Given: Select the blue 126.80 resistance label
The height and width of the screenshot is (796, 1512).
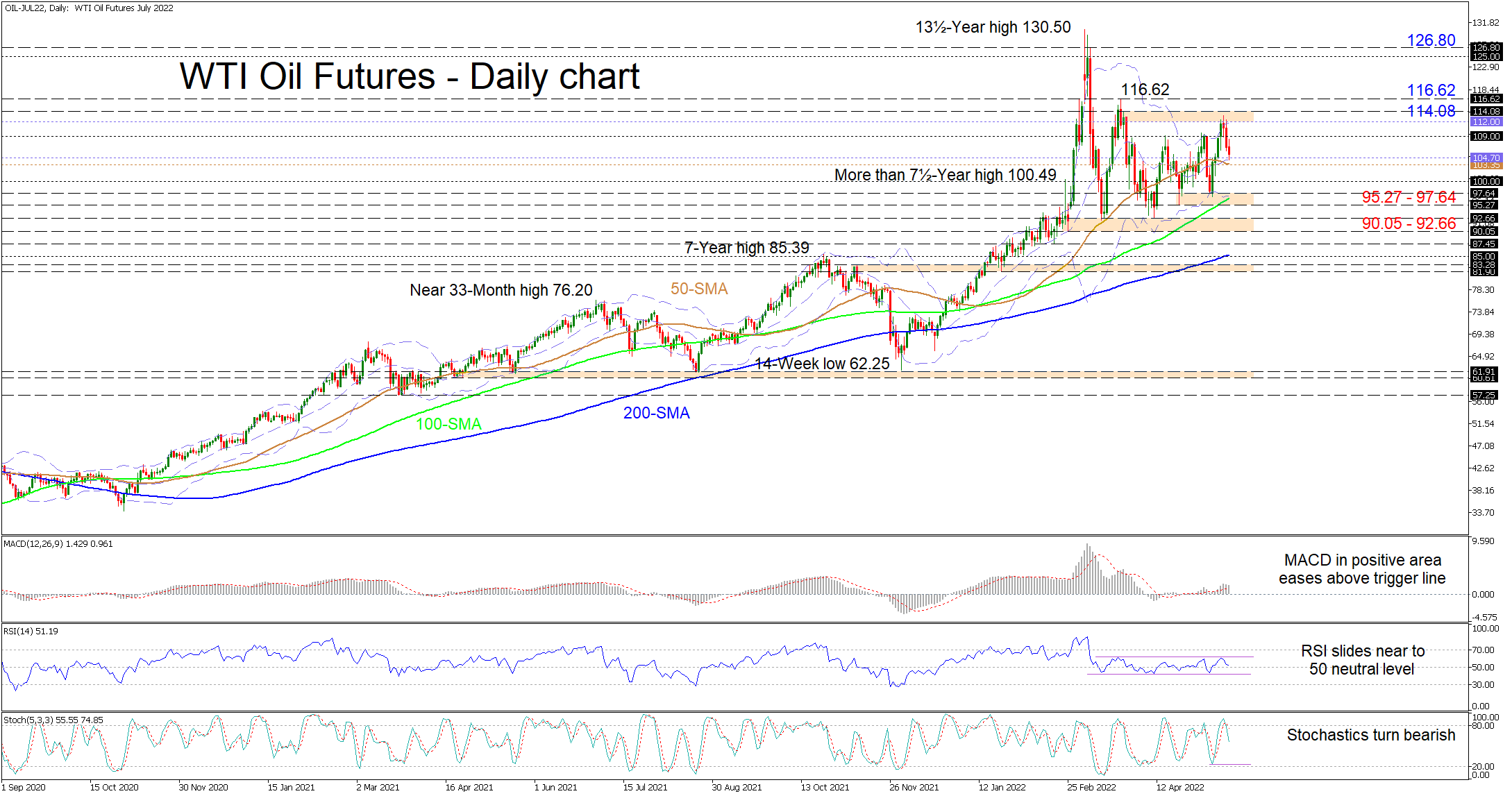Looking at the screenshot, I should click(1431, 41).
